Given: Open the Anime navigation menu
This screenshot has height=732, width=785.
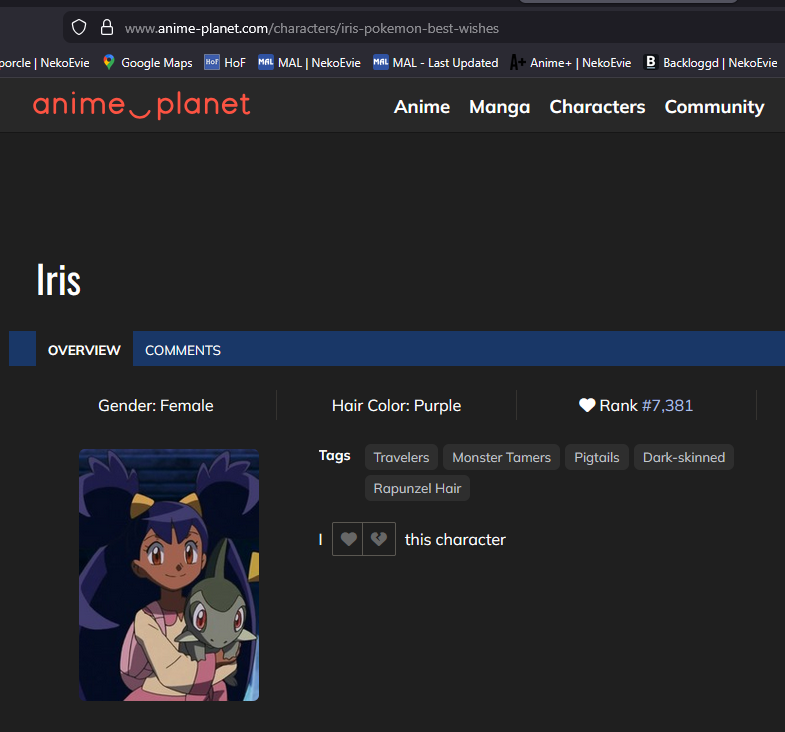Looking at the screenshot, I should (422, 107).
